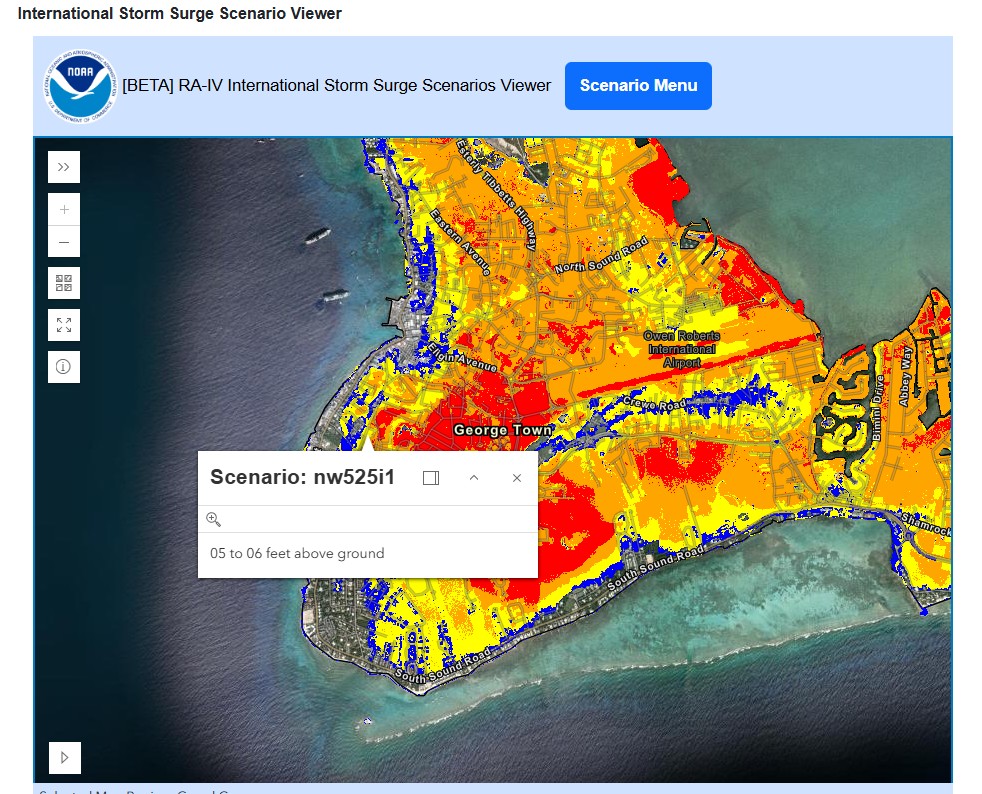Screen dimensions: 982x794
Task: Open the basemap gallery picker
Action: (x=63, y=283)
